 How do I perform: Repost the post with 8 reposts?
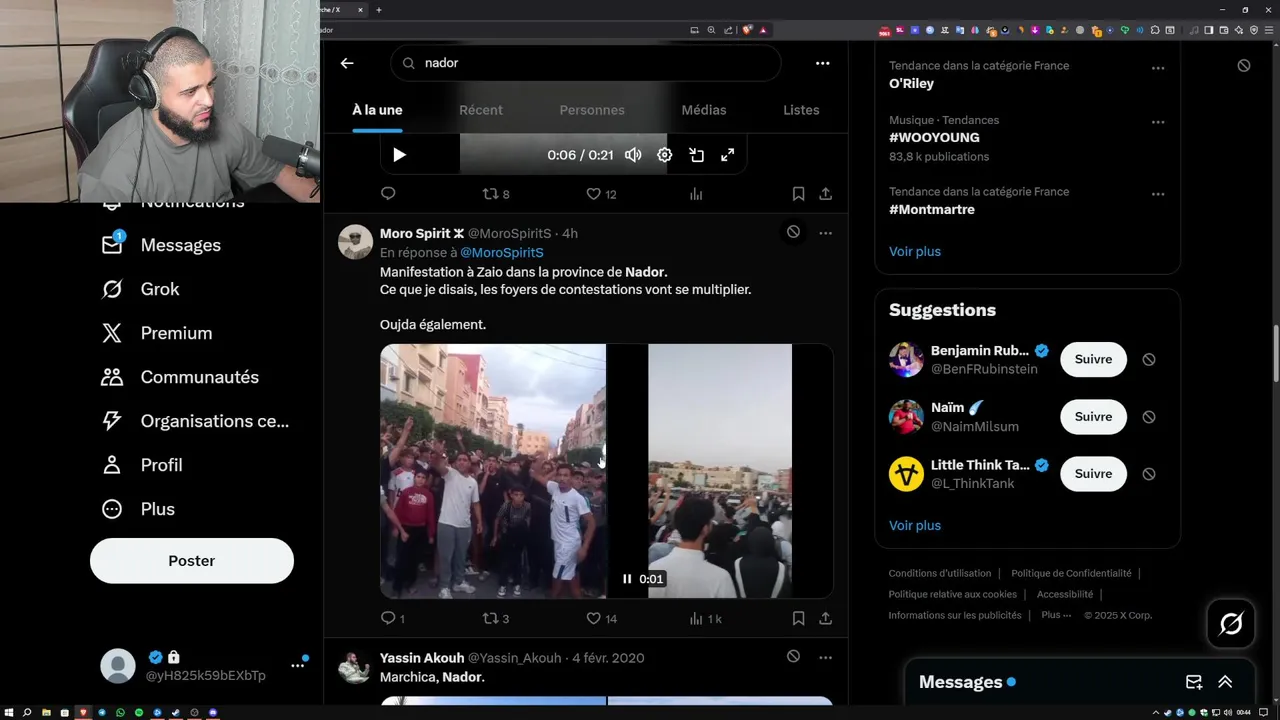point(496,194)
